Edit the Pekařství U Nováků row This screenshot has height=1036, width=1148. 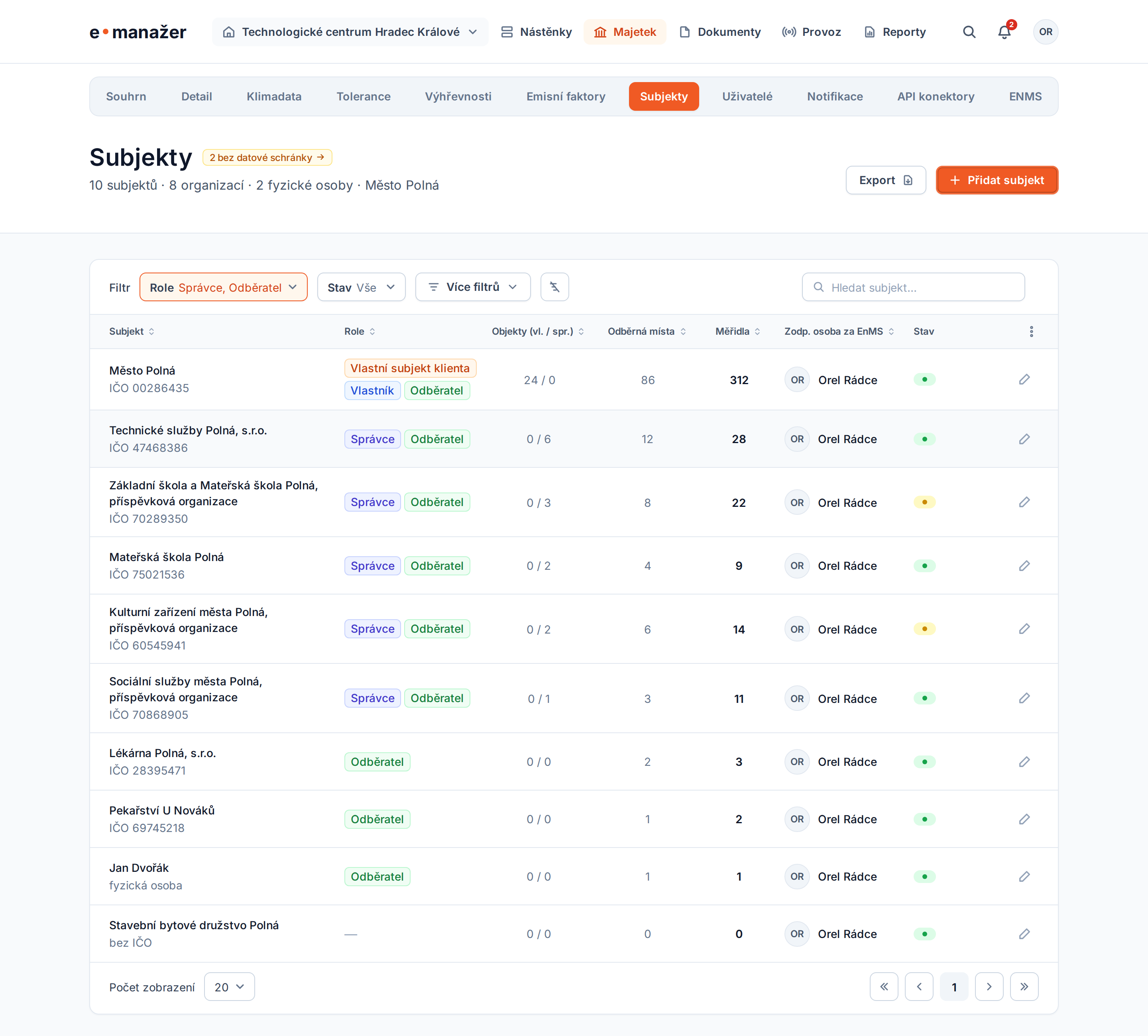[1024, 819]
